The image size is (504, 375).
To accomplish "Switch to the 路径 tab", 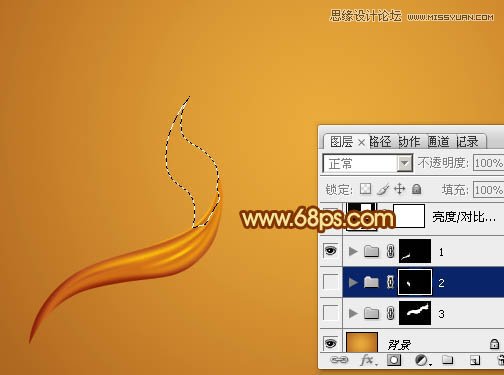I will (380, 142).
